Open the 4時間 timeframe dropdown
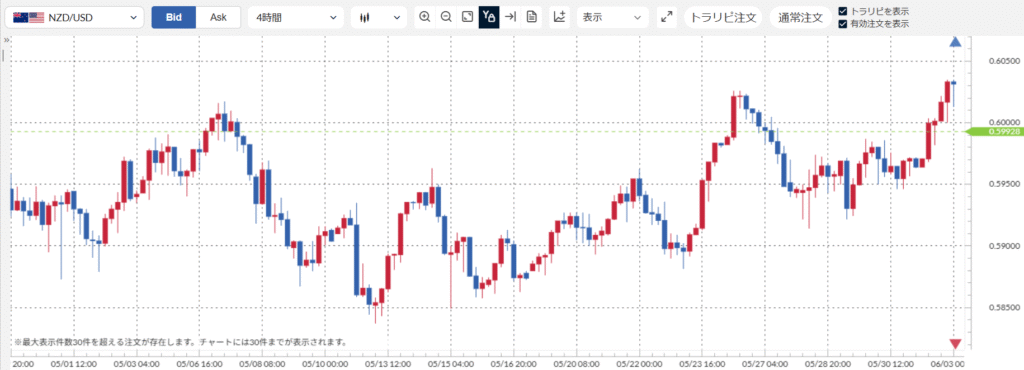 point(295,18)
